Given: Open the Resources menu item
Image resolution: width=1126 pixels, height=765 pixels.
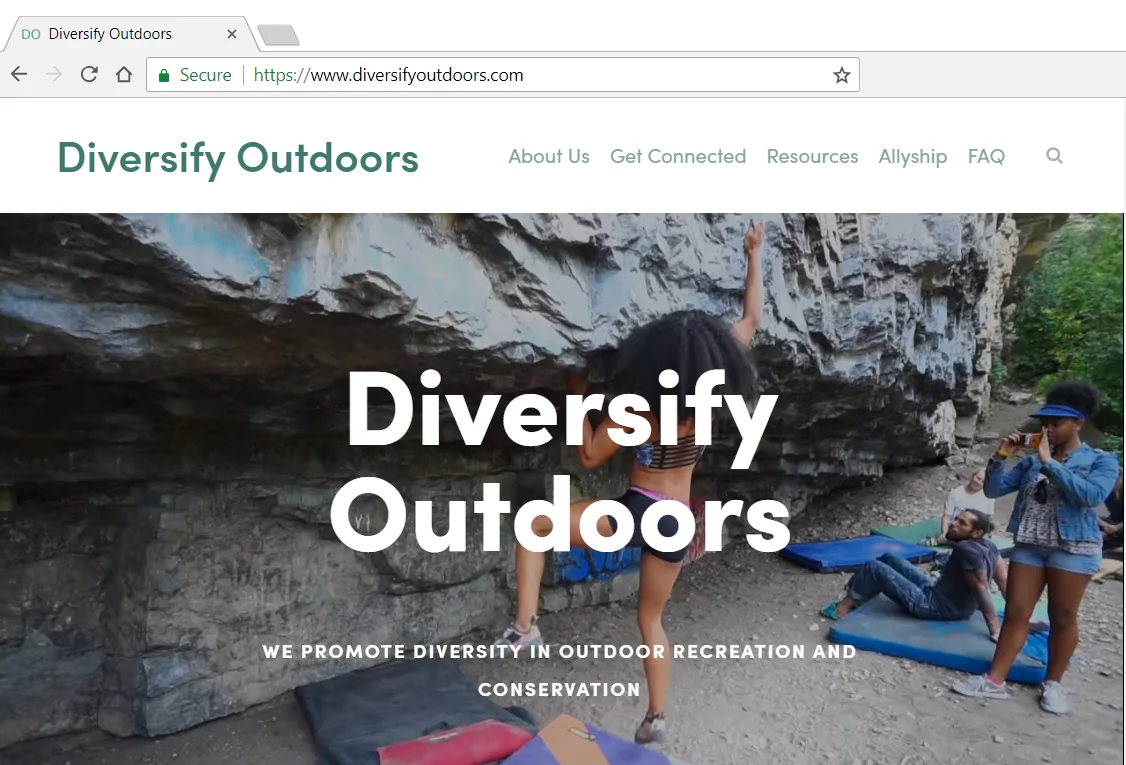Looking at the screenshot, I should [x=812, y=156].
